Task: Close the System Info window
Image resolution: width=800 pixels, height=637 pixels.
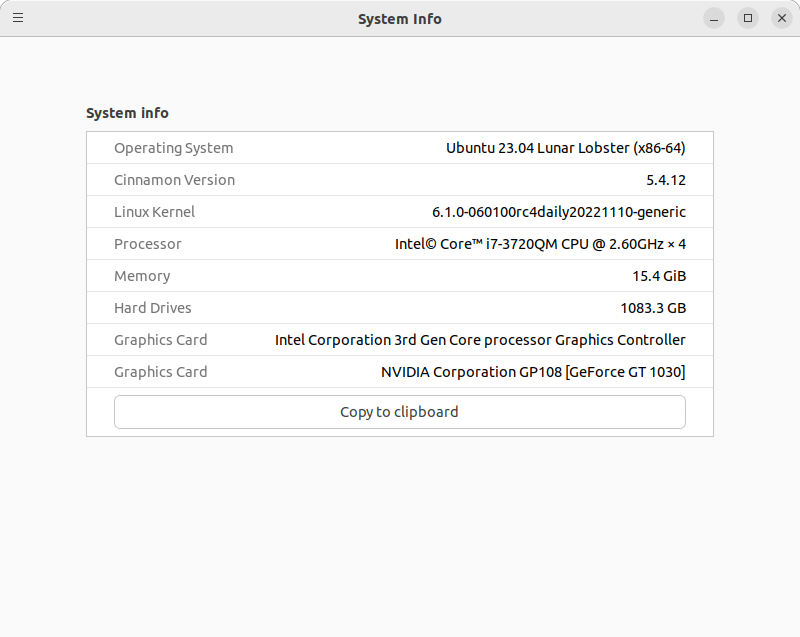Action: (782, 18)
